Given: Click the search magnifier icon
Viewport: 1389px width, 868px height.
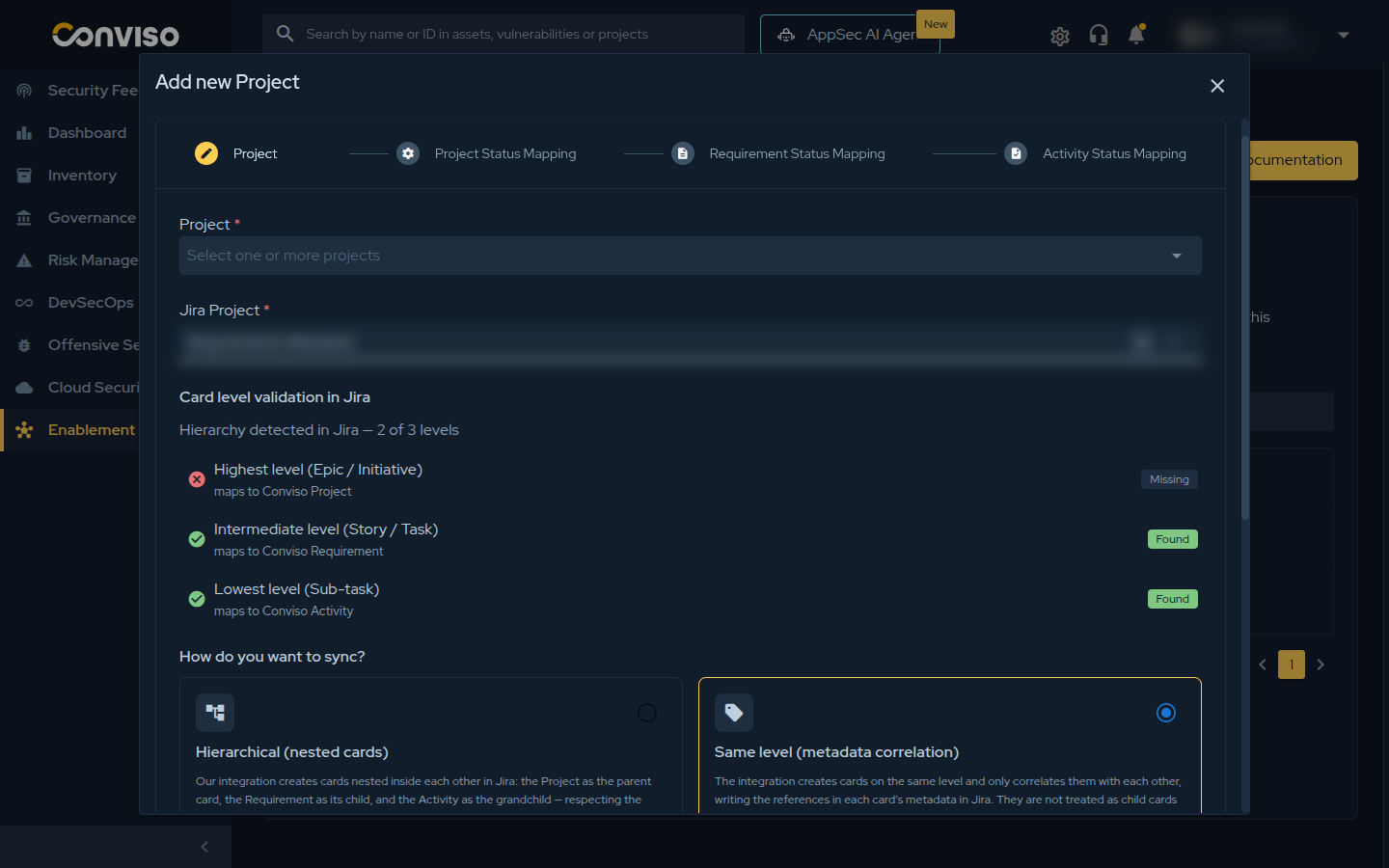Looking at the screenshot, I should [285, 34].
